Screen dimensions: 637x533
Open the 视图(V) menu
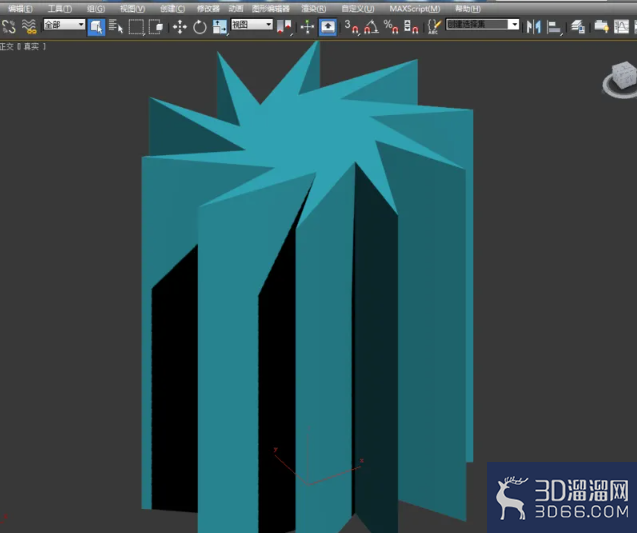coord(132,9)
